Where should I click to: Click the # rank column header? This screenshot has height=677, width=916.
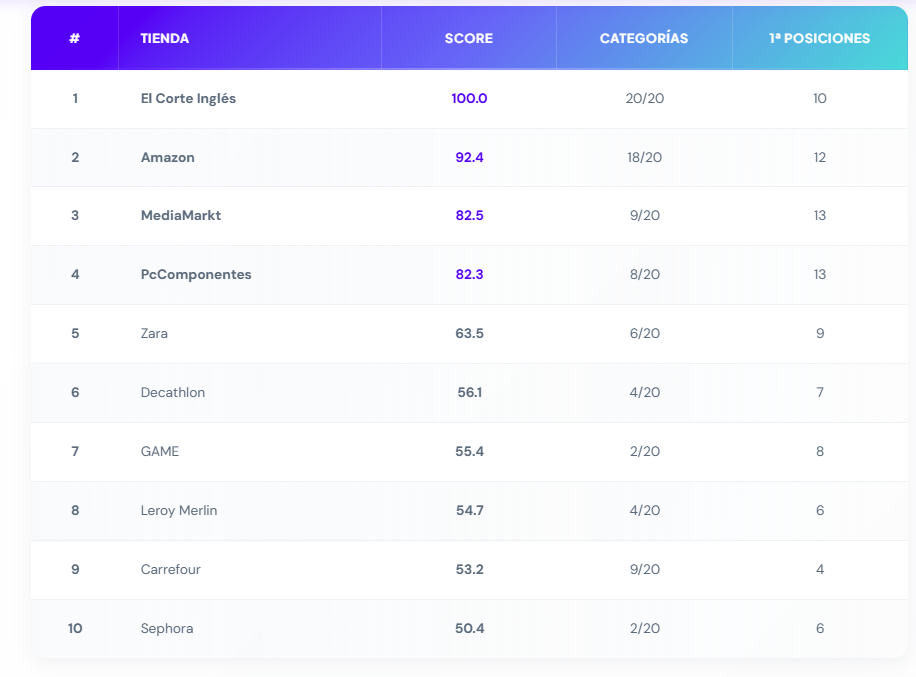(x=75, y=39)
